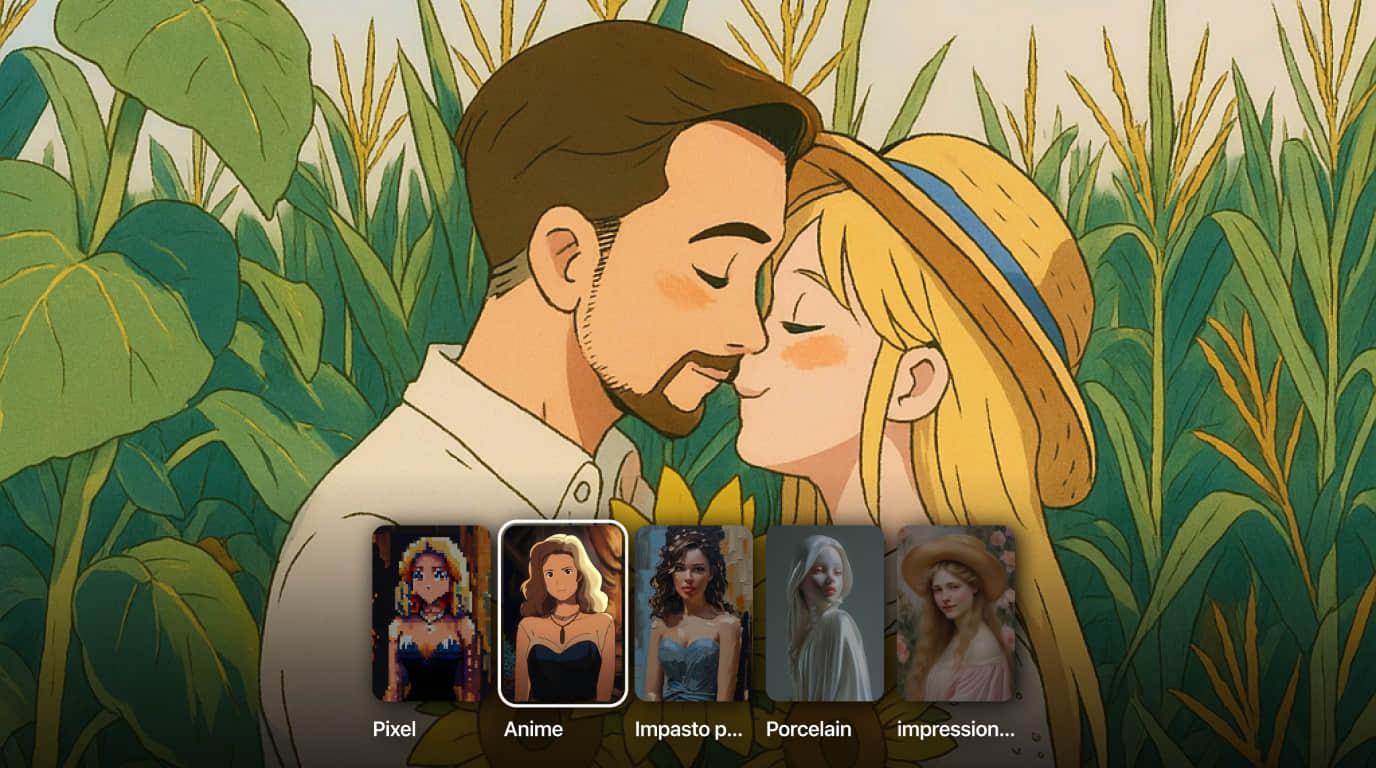This screenshot has height=768, width=1376.
Task: Choose the Impasto painting style thumbnail
Action: tap(694, 613)
